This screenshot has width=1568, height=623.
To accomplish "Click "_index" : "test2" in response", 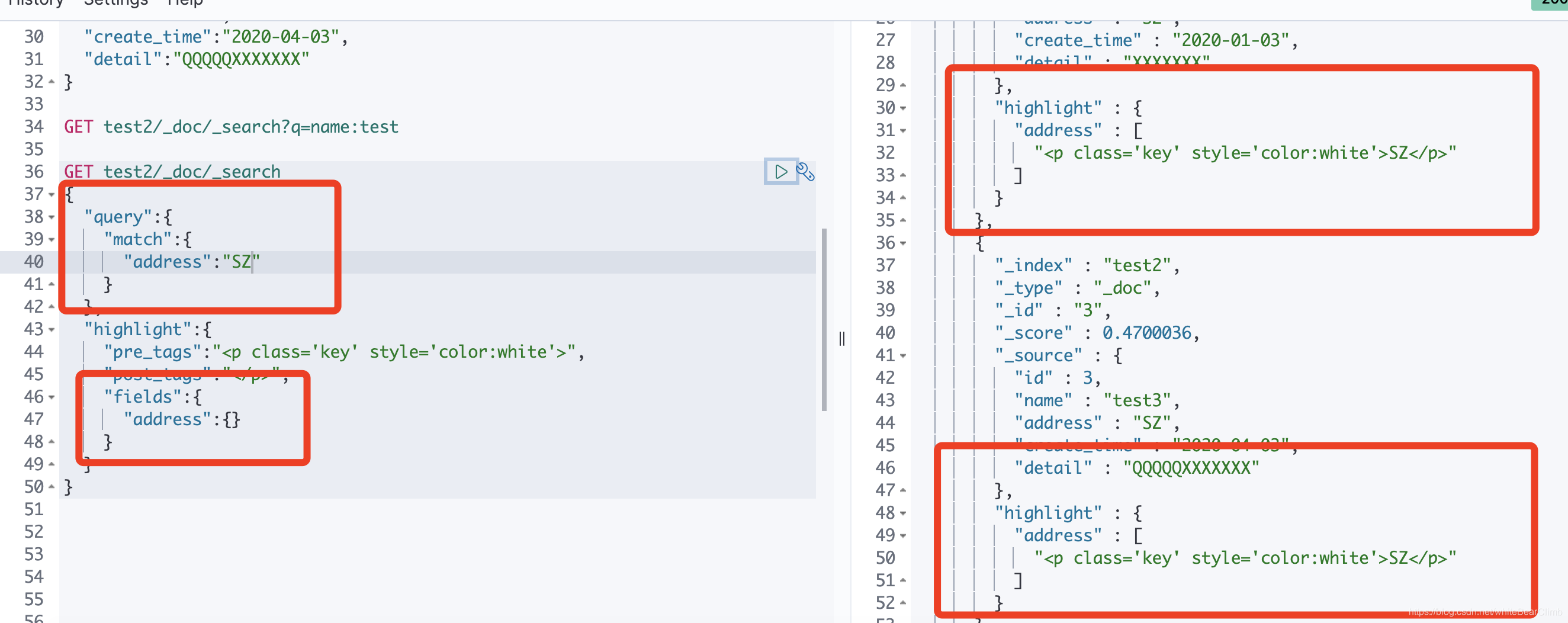I will click(1087, 265).
